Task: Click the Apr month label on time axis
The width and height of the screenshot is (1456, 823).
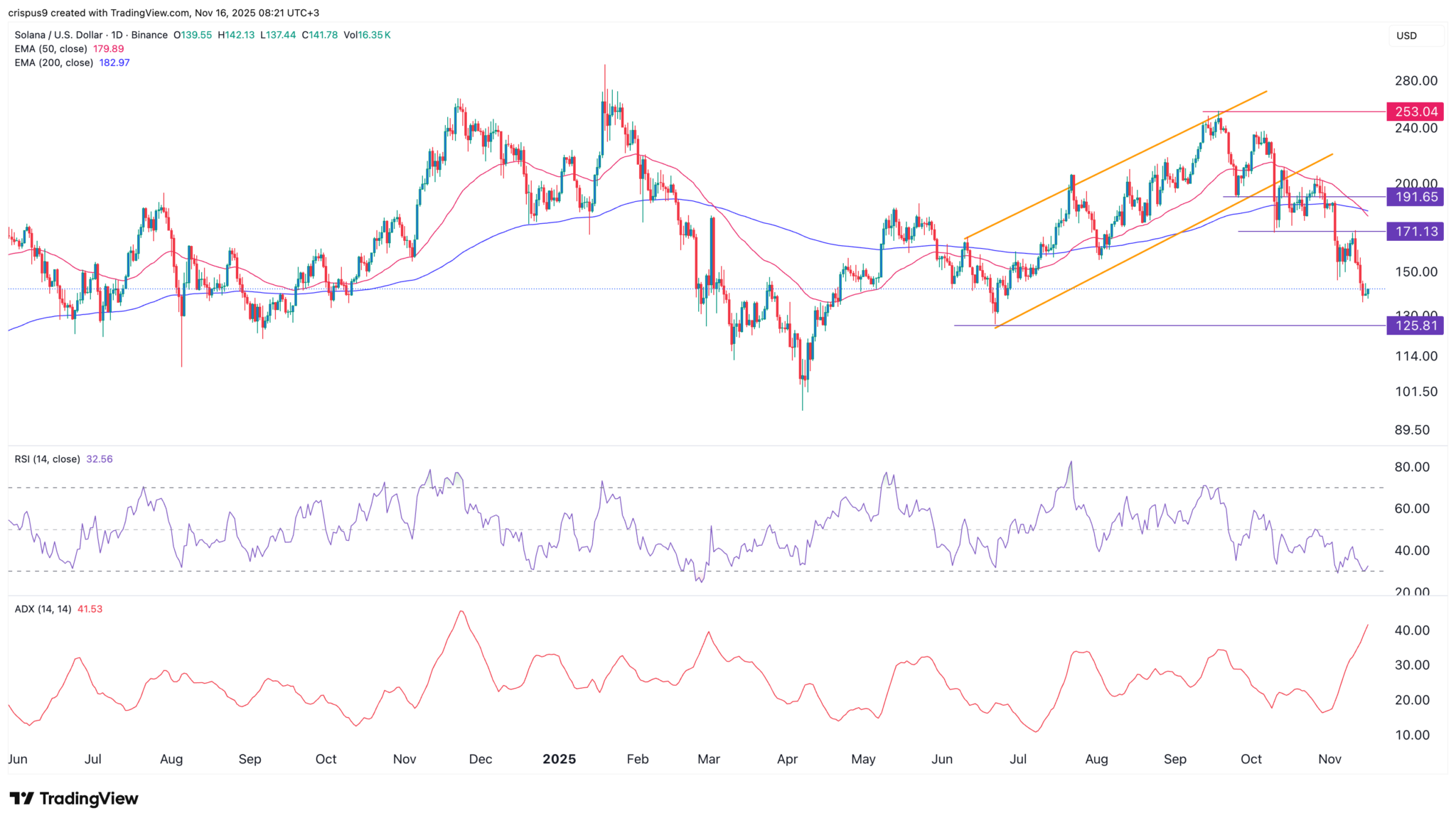Action: 787,759
